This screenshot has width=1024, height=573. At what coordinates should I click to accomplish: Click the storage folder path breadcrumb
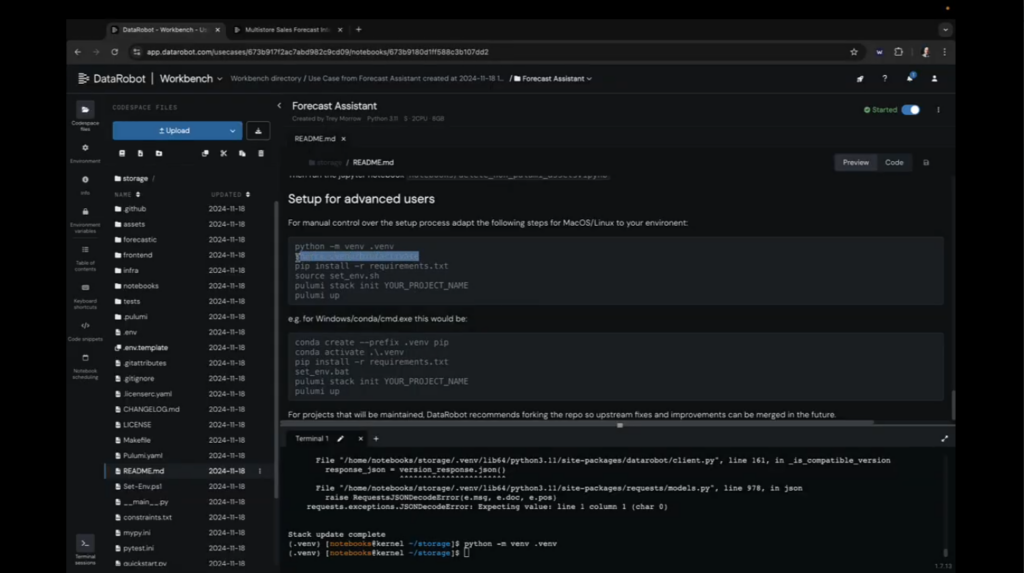pos(131,178)
